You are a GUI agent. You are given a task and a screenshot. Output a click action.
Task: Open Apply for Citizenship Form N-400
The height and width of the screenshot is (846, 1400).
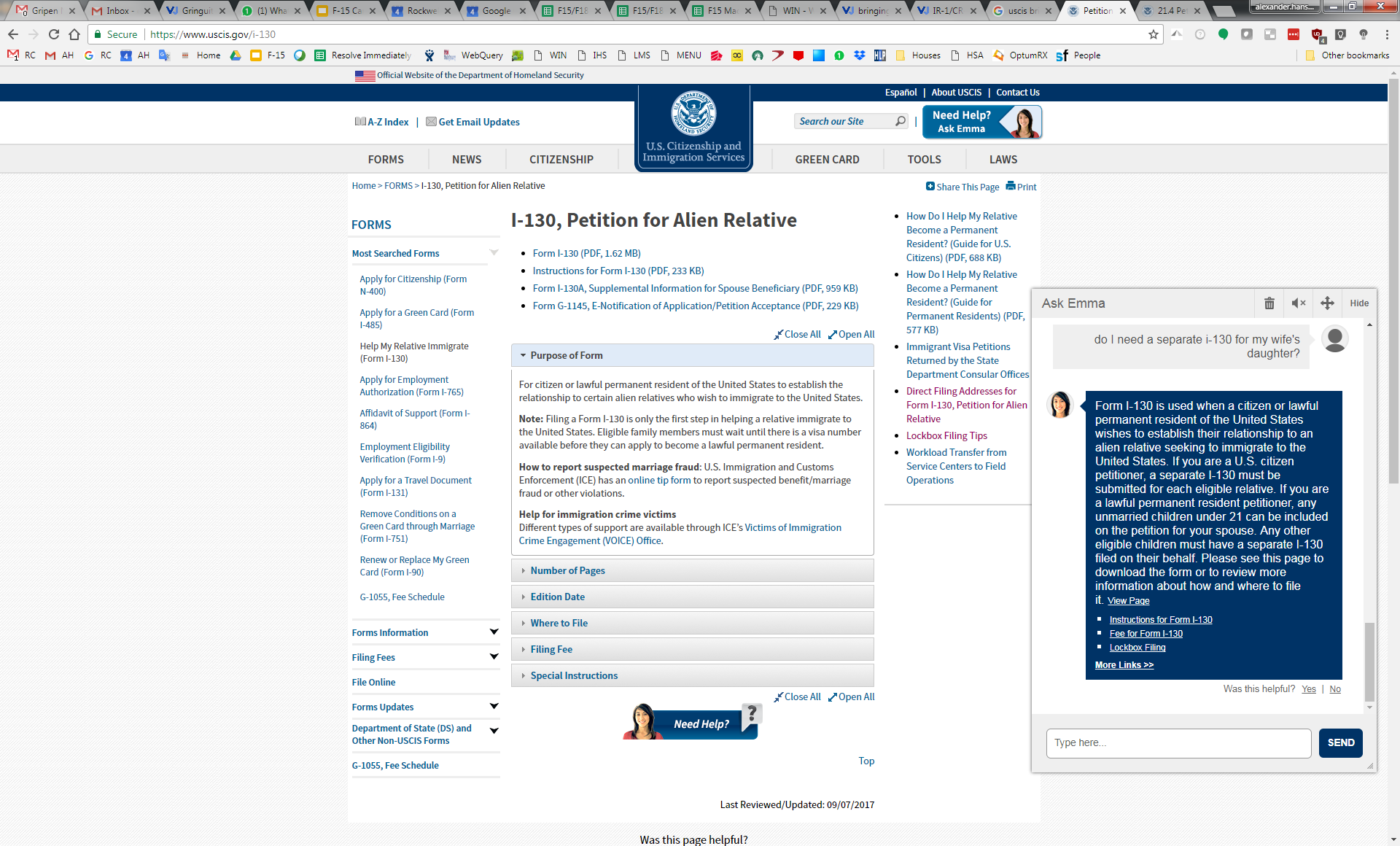pos(413,284)
